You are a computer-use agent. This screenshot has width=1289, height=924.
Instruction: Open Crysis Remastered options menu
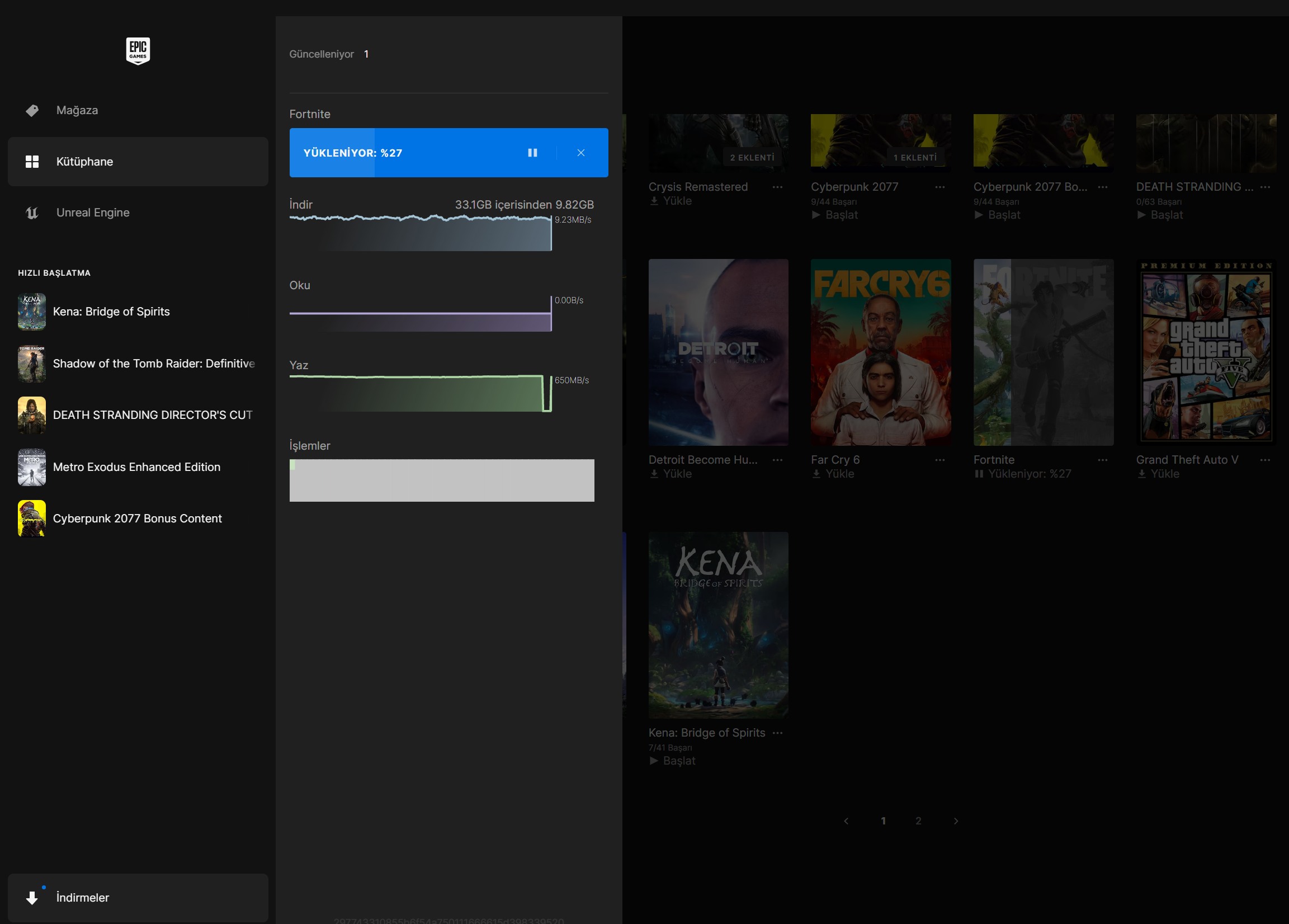(x=777, y=187)
